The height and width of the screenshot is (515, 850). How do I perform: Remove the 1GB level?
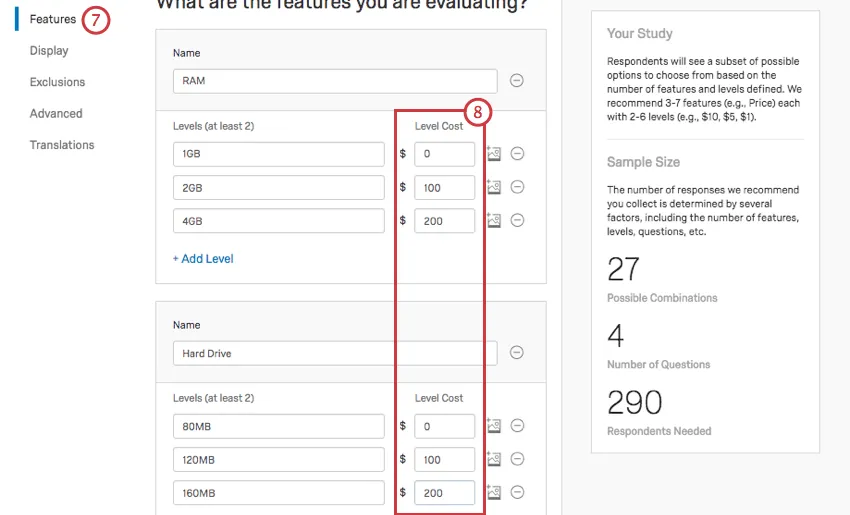(x=517, y=154)
